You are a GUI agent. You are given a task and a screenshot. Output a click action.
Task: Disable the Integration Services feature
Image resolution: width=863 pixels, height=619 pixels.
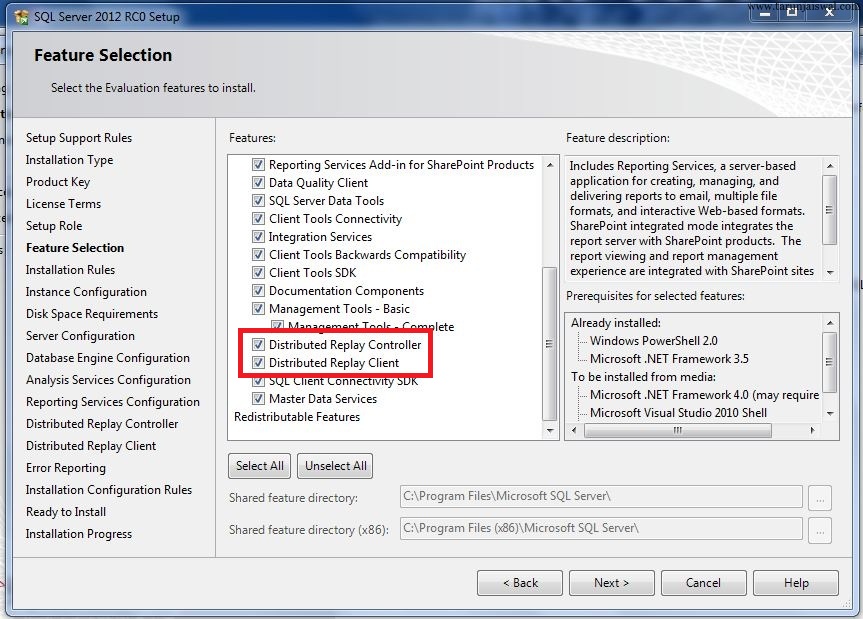tap(258, 237)
